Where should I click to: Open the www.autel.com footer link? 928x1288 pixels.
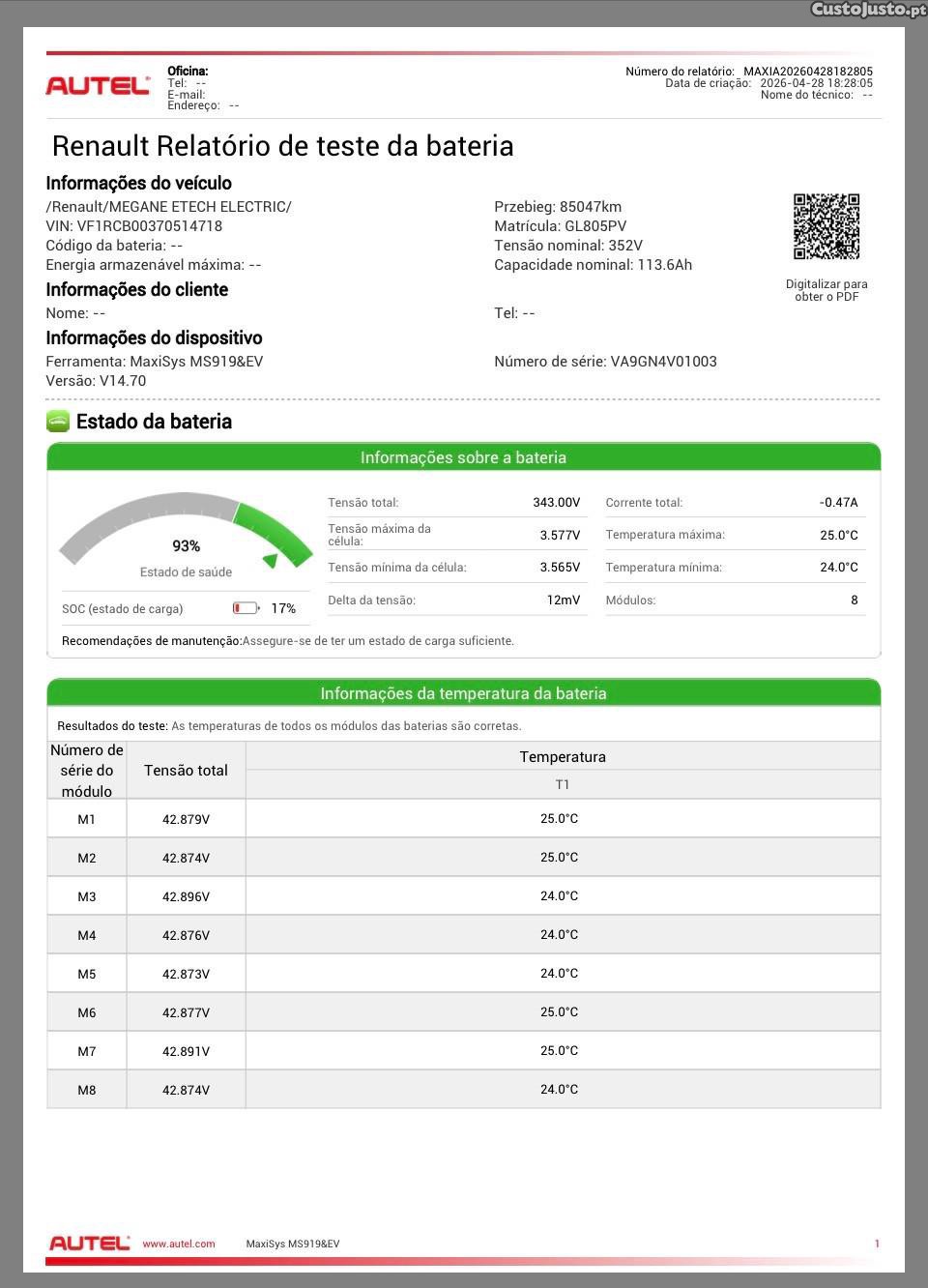click(x=179, y=1244)
